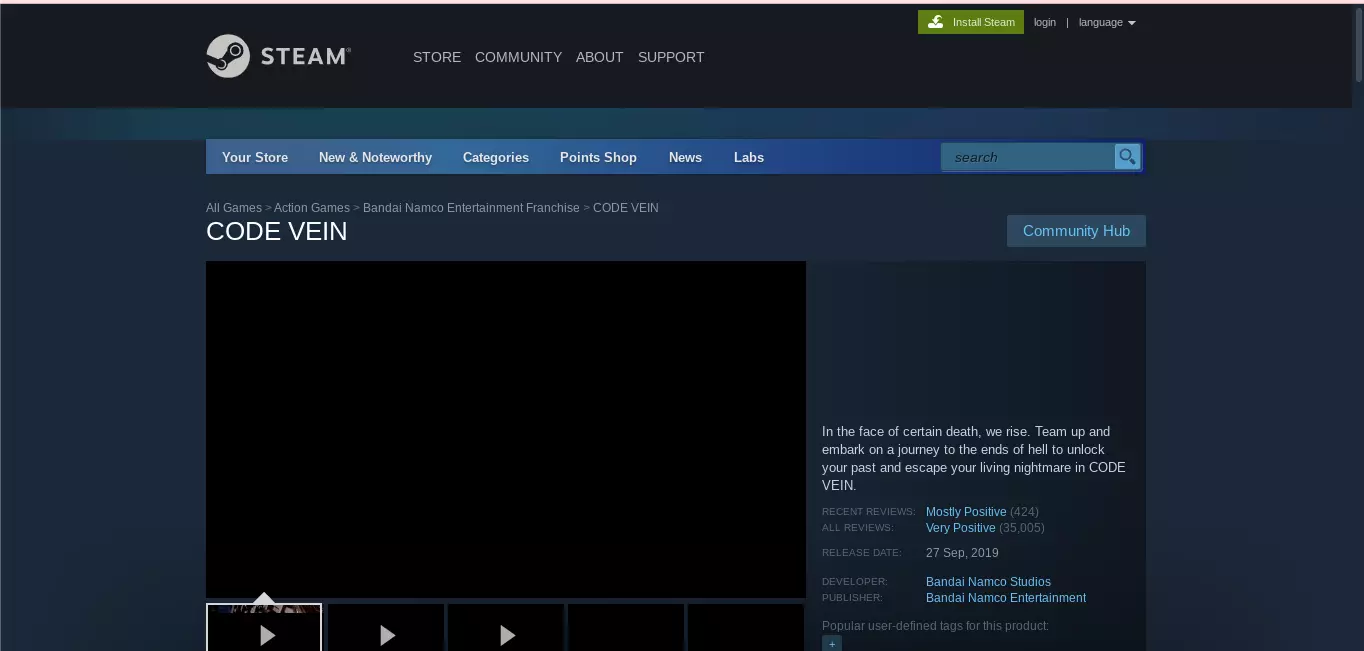Screen dimensions: 1364x651
Task: Click Bandai Namco Entertainment Franchise breadcrumb
Action: point(471,208)
